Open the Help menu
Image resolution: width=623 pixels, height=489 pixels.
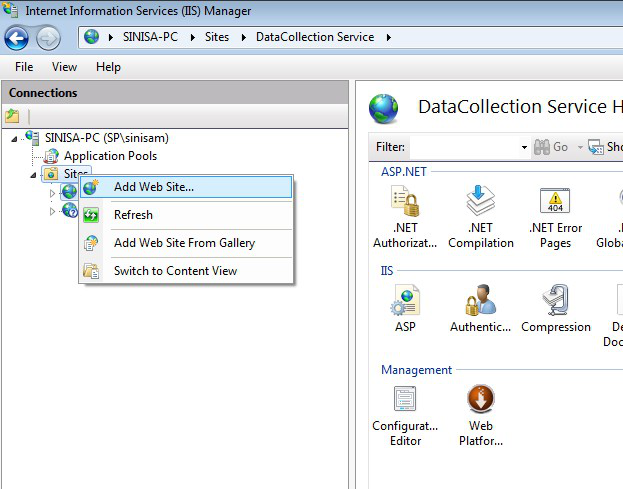coord(108,67)
